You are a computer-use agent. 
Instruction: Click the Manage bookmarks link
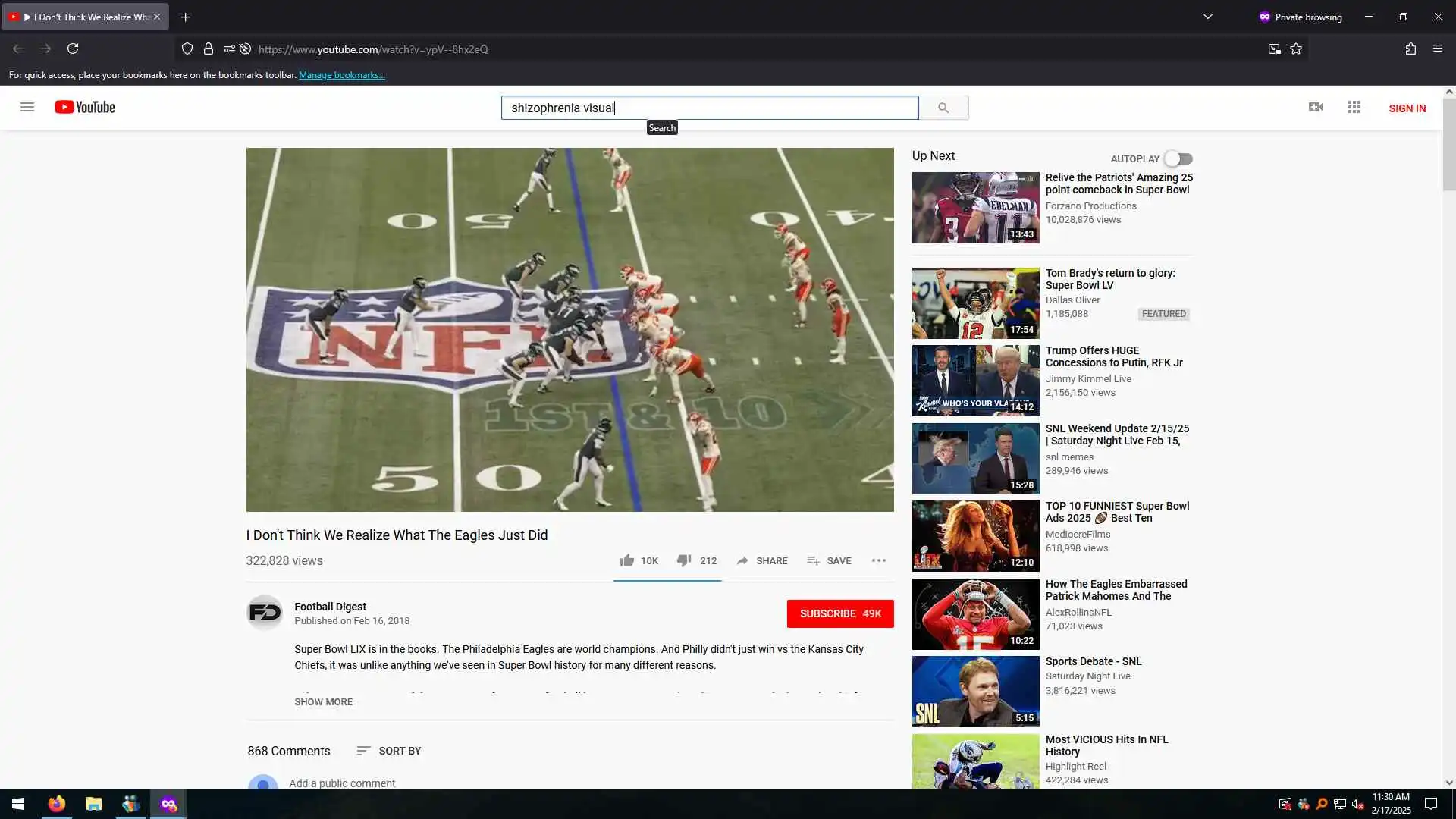(341, 75)
